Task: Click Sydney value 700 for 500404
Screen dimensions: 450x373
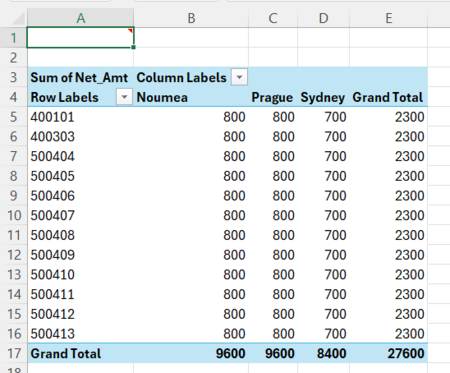Action: 323,156
